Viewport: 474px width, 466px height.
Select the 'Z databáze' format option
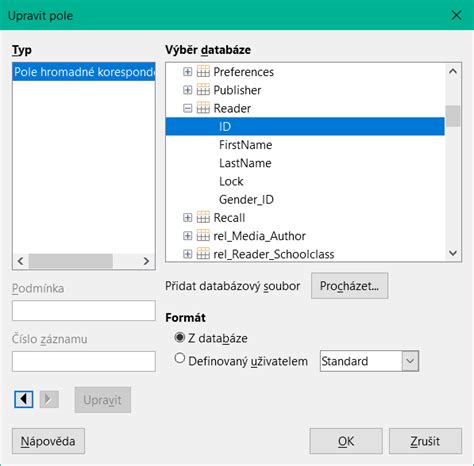tap(179, 338)
